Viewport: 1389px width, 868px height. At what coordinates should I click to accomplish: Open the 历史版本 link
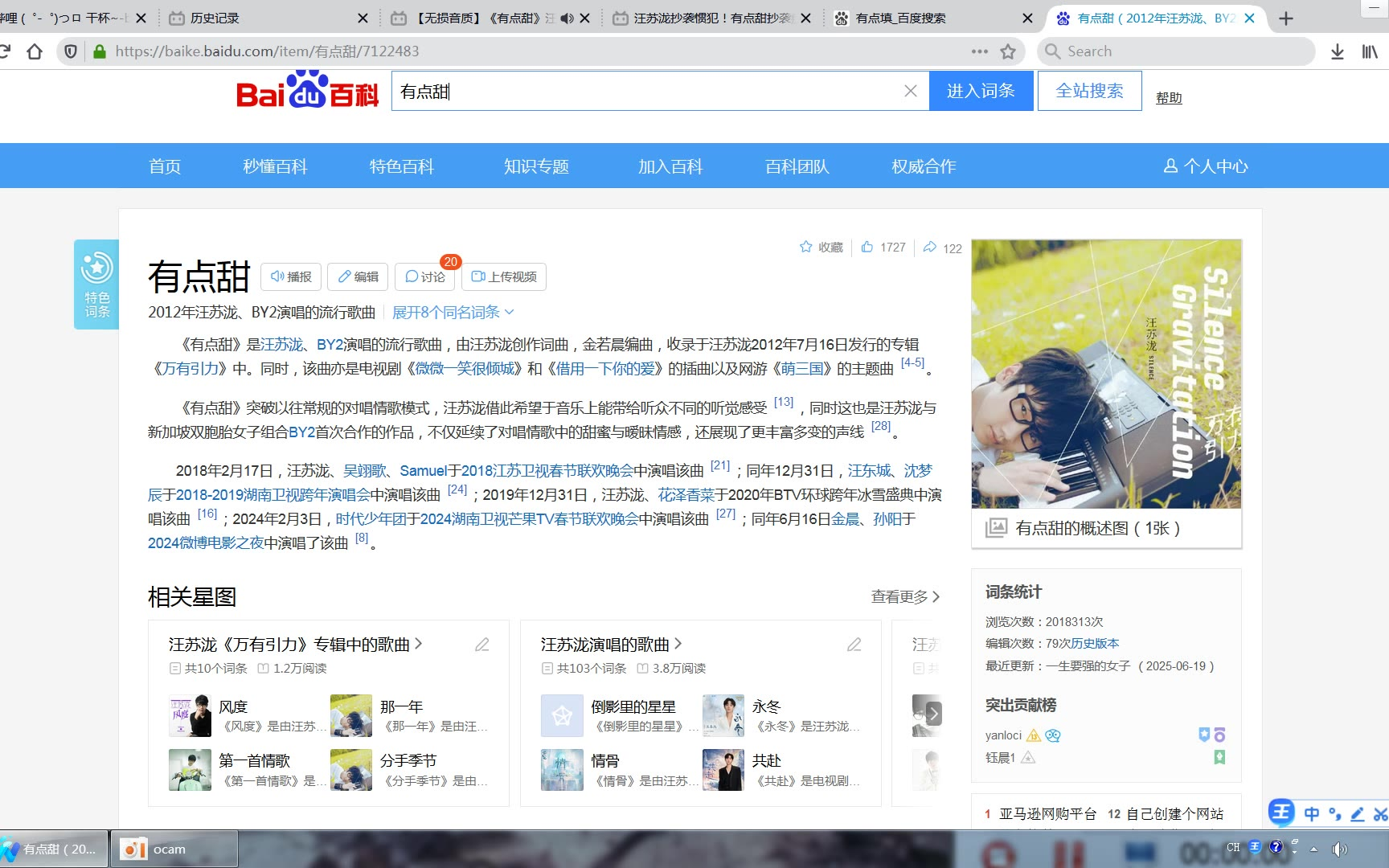coord(1095,643)
